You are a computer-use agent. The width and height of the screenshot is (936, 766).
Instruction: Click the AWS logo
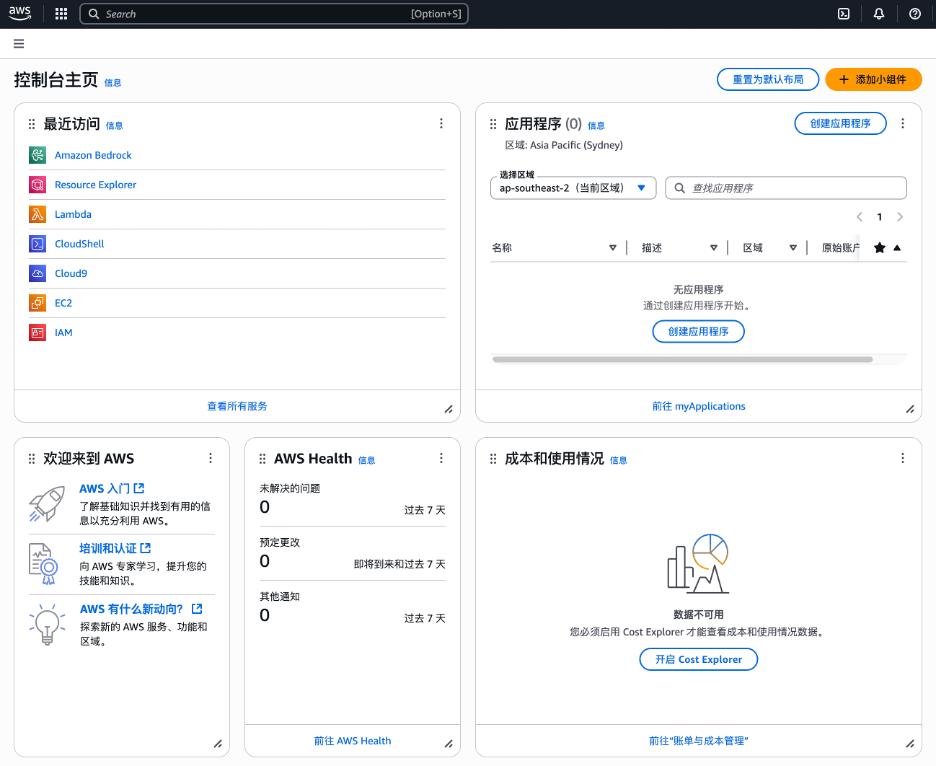coord(20,13)
